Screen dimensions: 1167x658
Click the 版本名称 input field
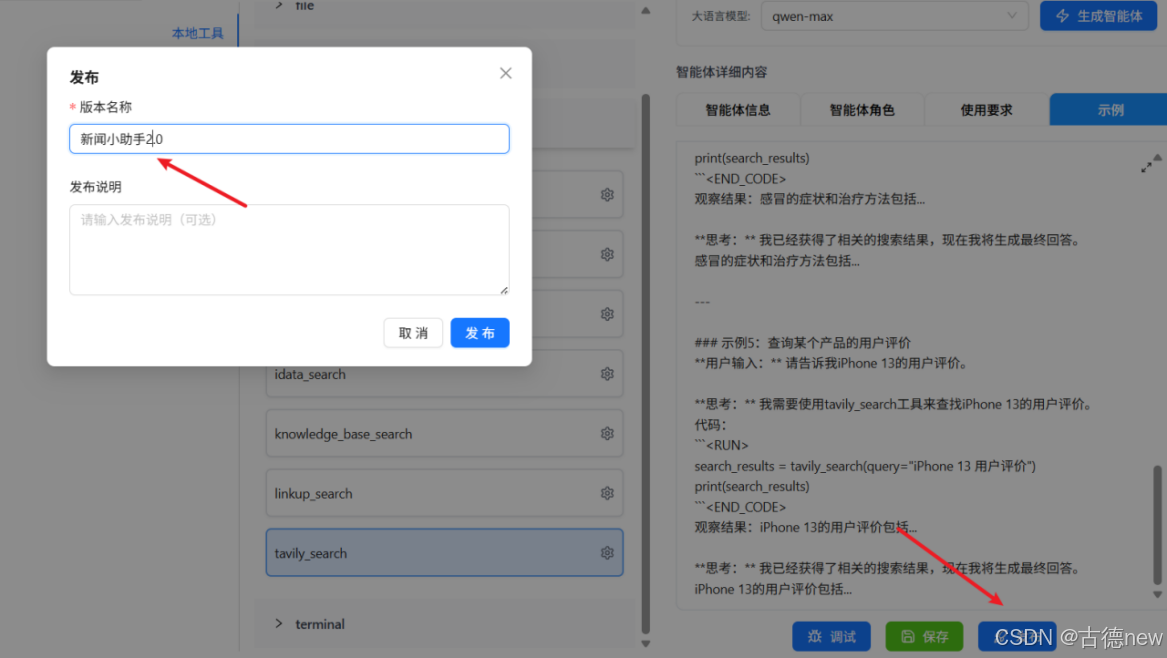click(289, 139)
